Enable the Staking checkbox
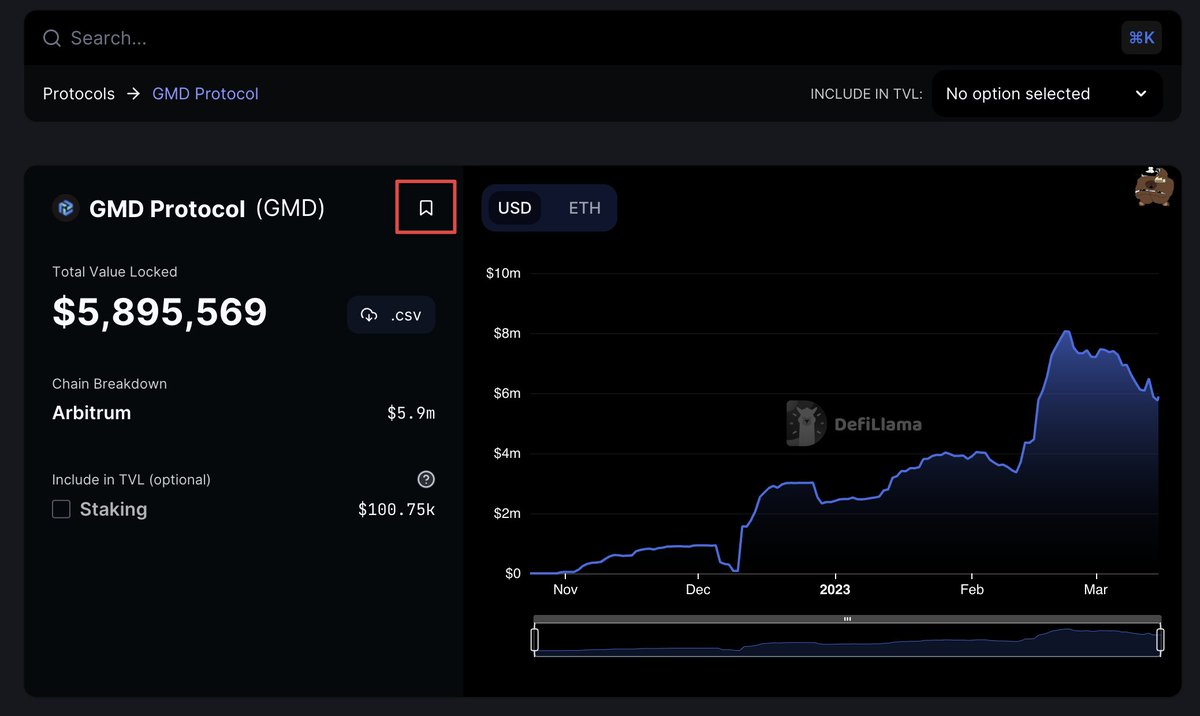1200x716 pixels. click(61, 509)
